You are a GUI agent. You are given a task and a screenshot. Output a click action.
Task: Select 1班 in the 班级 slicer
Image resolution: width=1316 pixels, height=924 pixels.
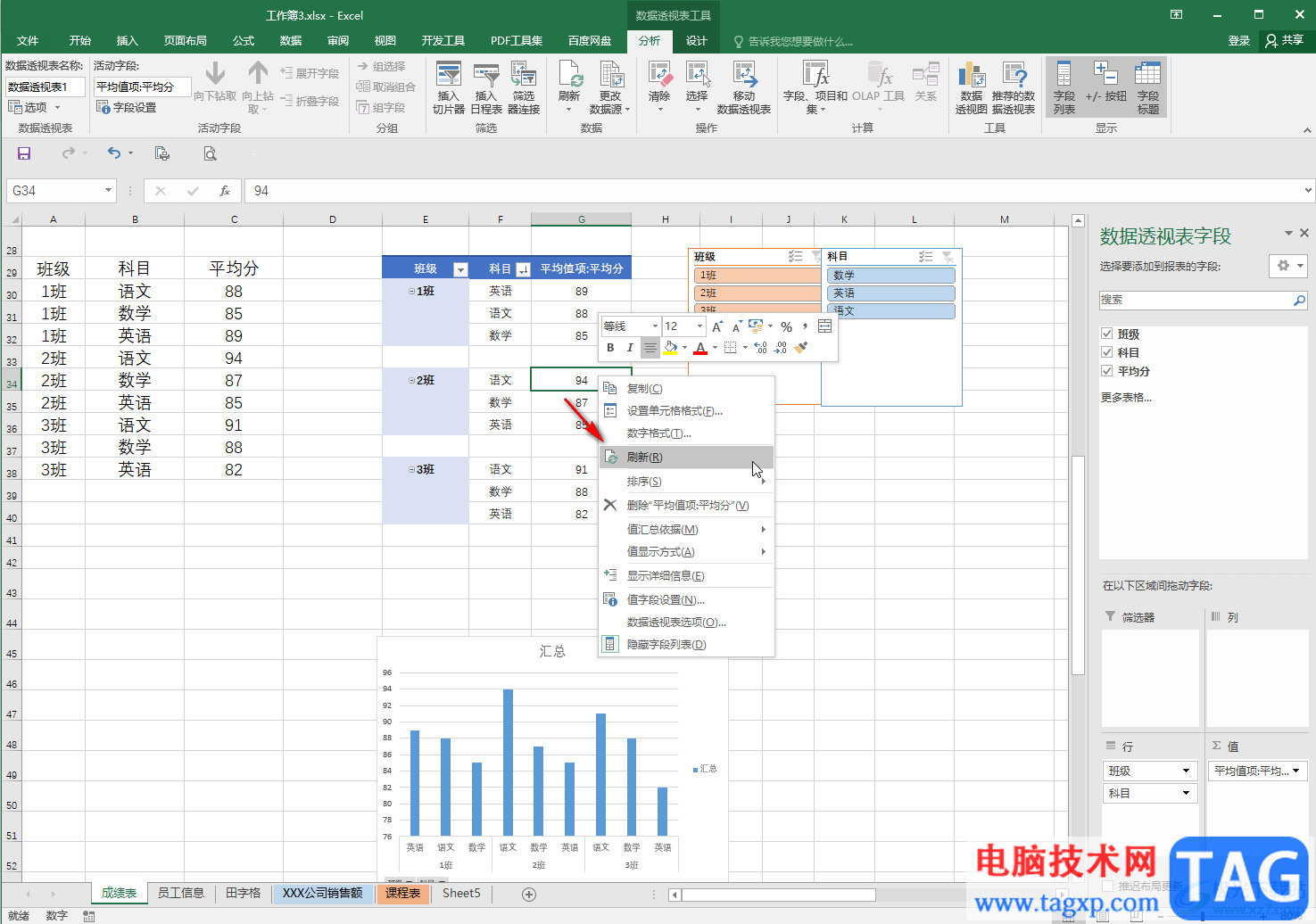(x=757, y=276)
